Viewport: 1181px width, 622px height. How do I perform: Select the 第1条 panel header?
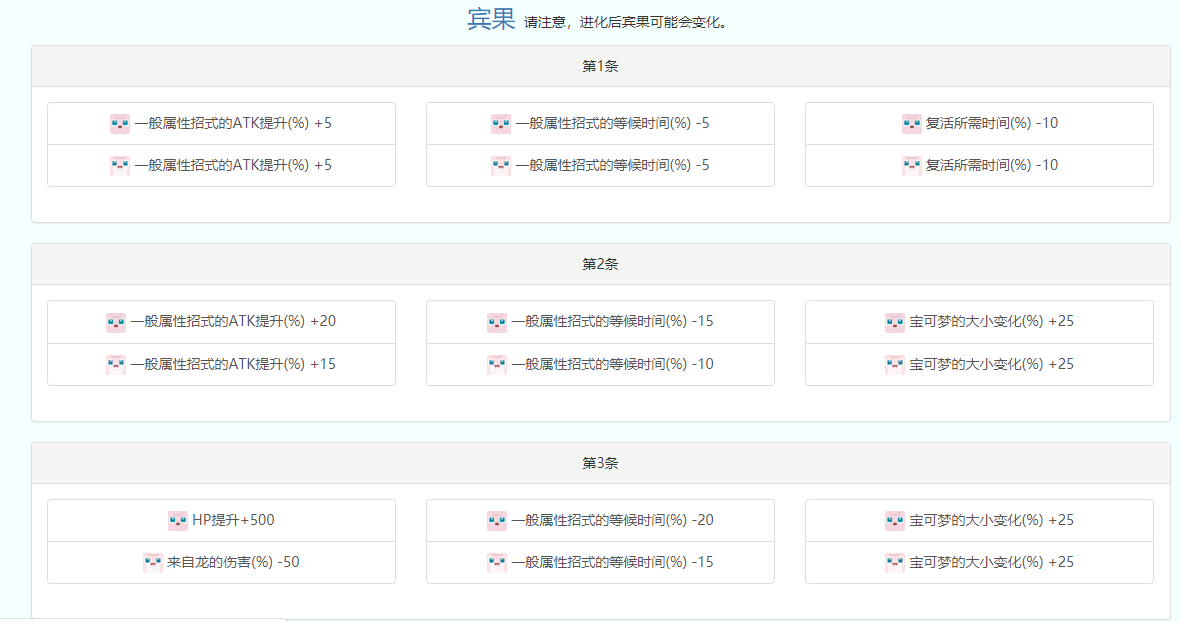(600, 66)
